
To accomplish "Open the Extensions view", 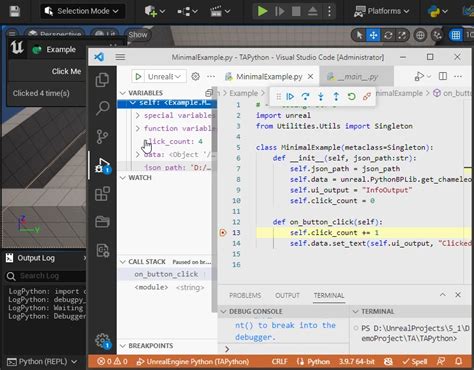I will [102, 194].
